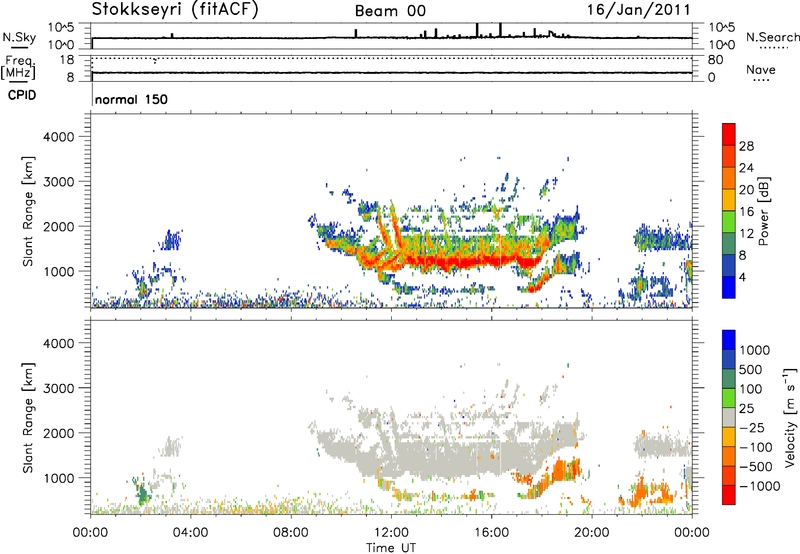Viewport: 800px width, 554px height.
Task: Click the '-1000' tick on the Velocity scale
Action: (760, 486)
